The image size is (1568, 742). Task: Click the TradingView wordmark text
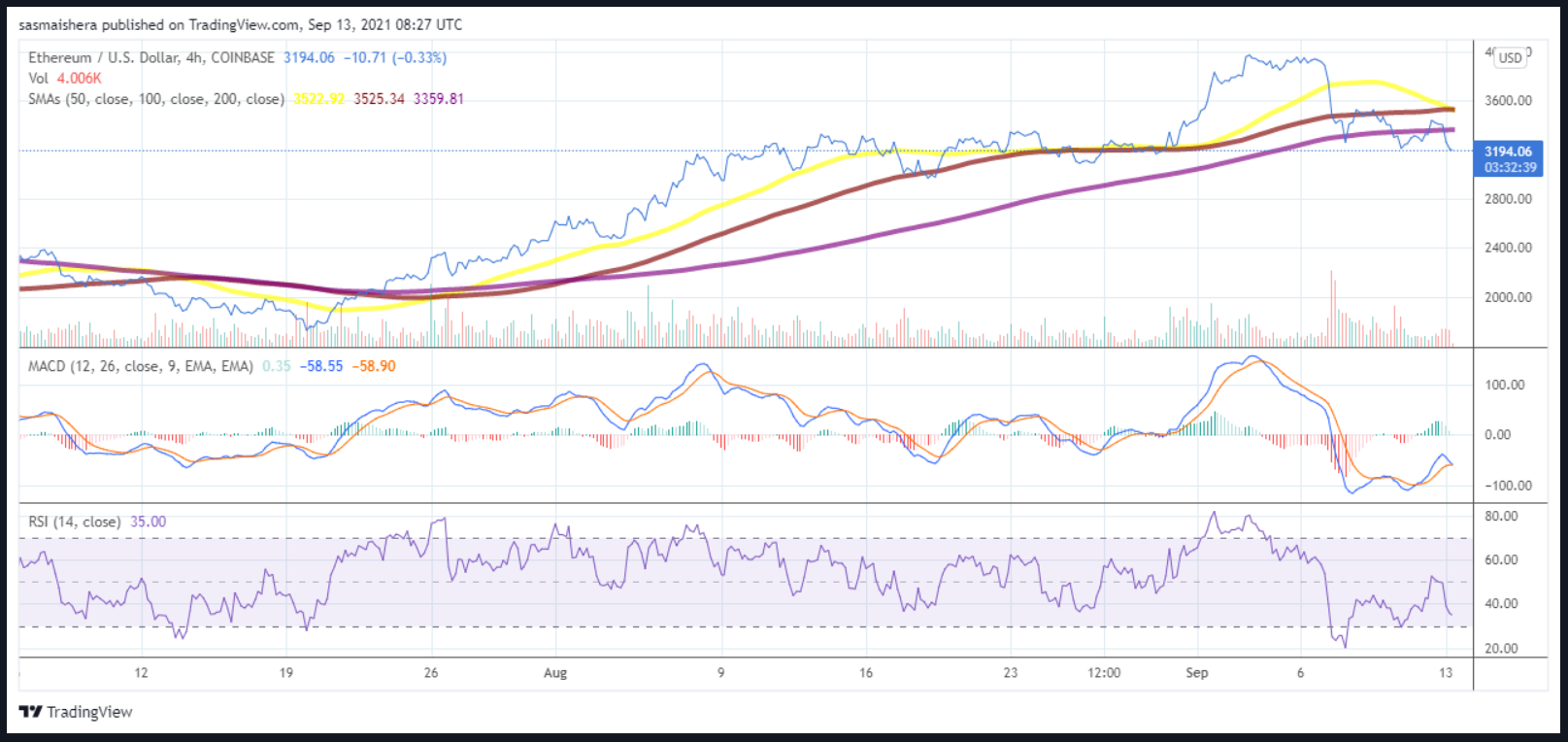click(x=89, y=712)
